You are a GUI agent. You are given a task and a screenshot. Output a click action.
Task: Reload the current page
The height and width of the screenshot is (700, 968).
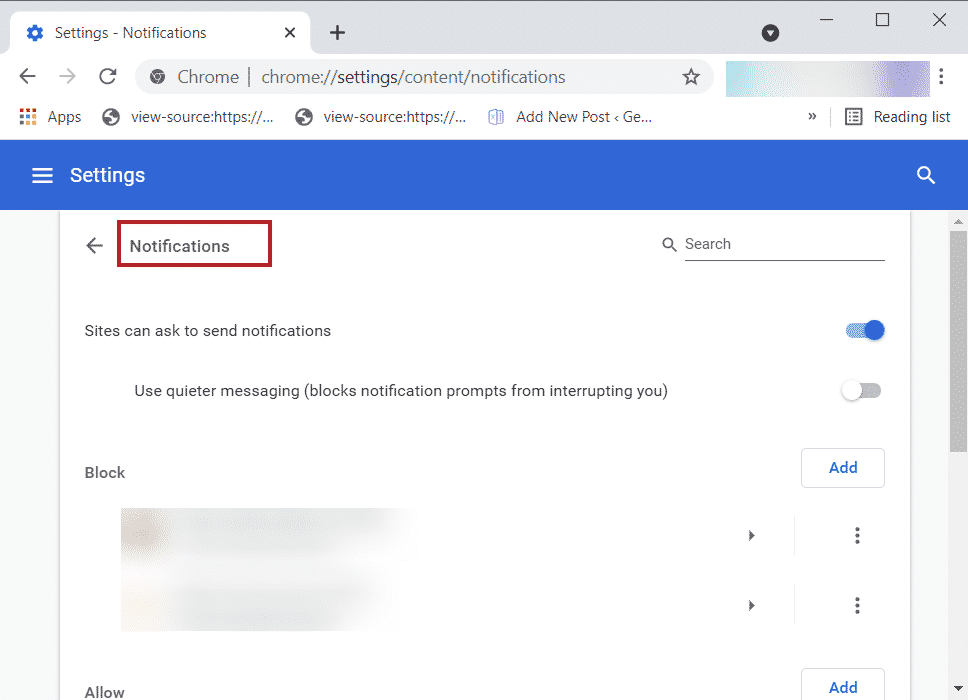(107, 76)
